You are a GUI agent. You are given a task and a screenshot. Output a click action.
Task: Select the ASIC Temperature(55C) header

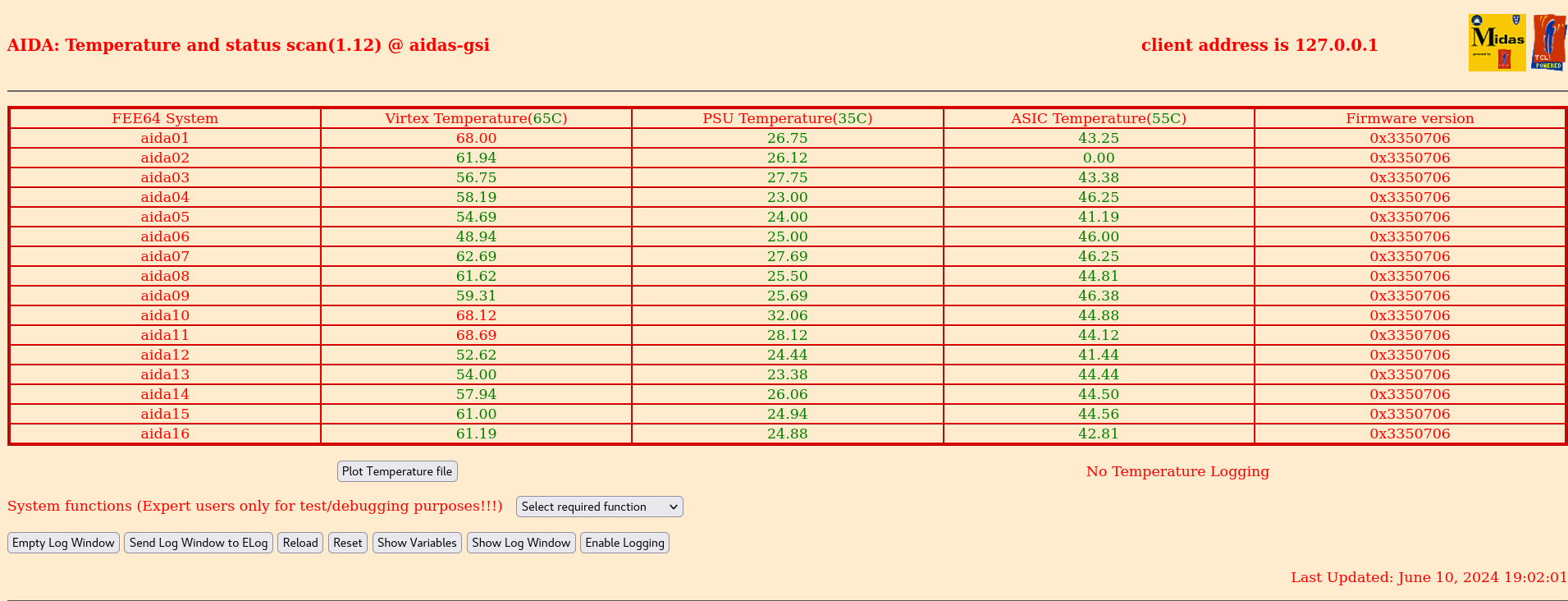pyautogui.click(x=1099, y=118)
